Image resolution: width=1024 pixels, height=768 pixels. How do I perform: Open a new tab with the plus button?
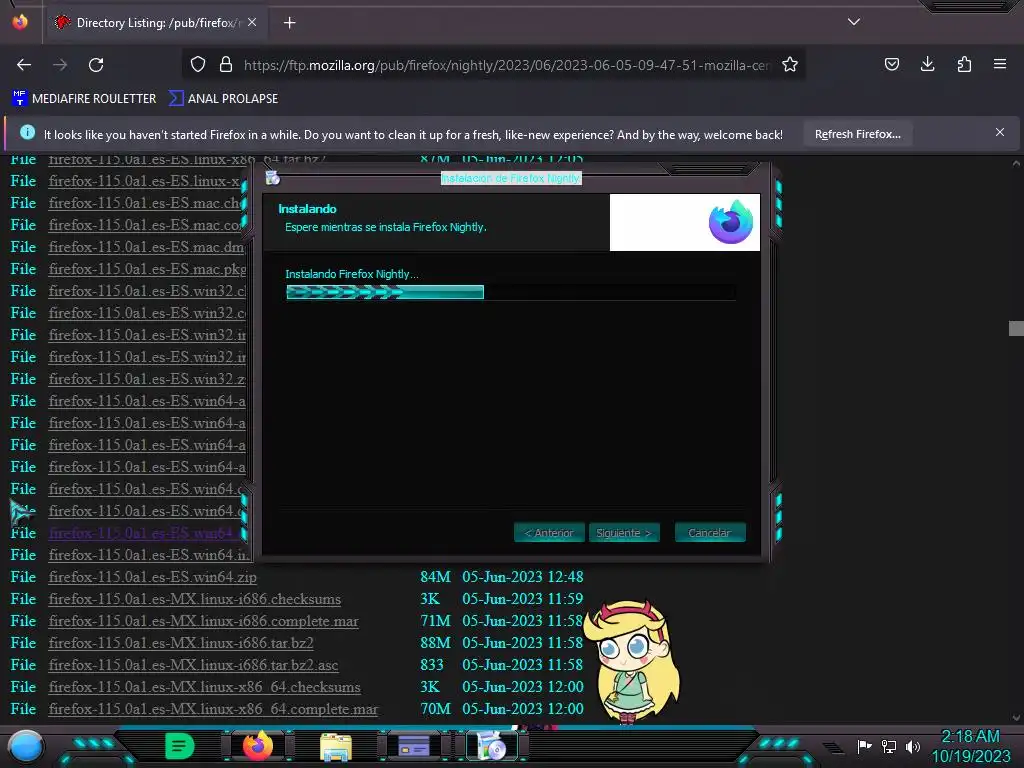click(289, 23)
